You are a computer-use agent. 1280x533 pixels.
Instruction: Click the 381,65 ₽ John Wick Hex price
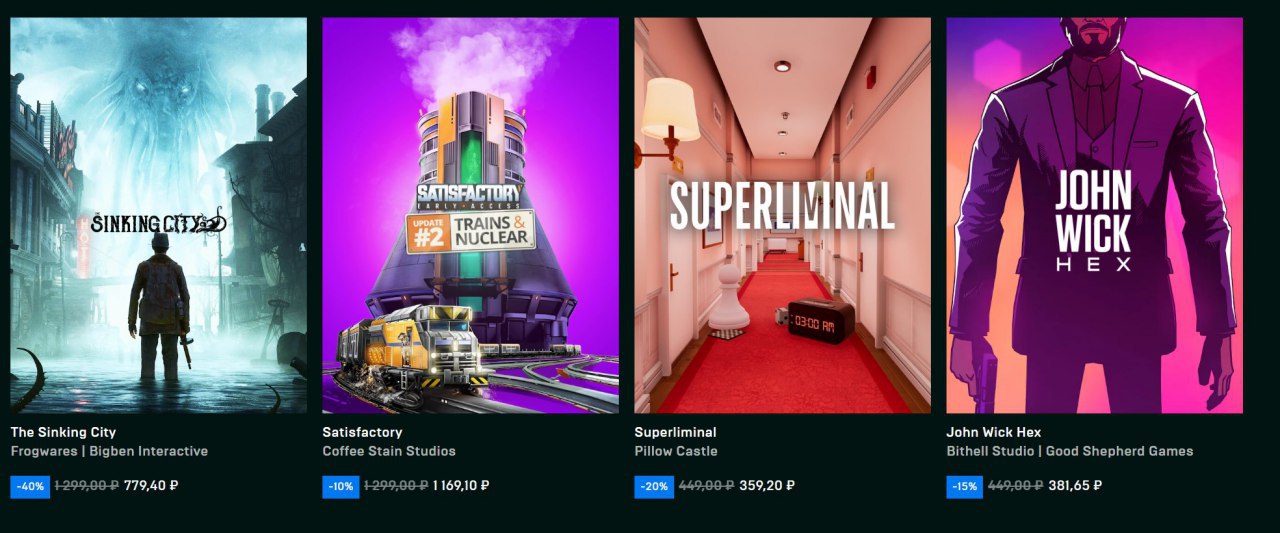tap(1075, 486)
